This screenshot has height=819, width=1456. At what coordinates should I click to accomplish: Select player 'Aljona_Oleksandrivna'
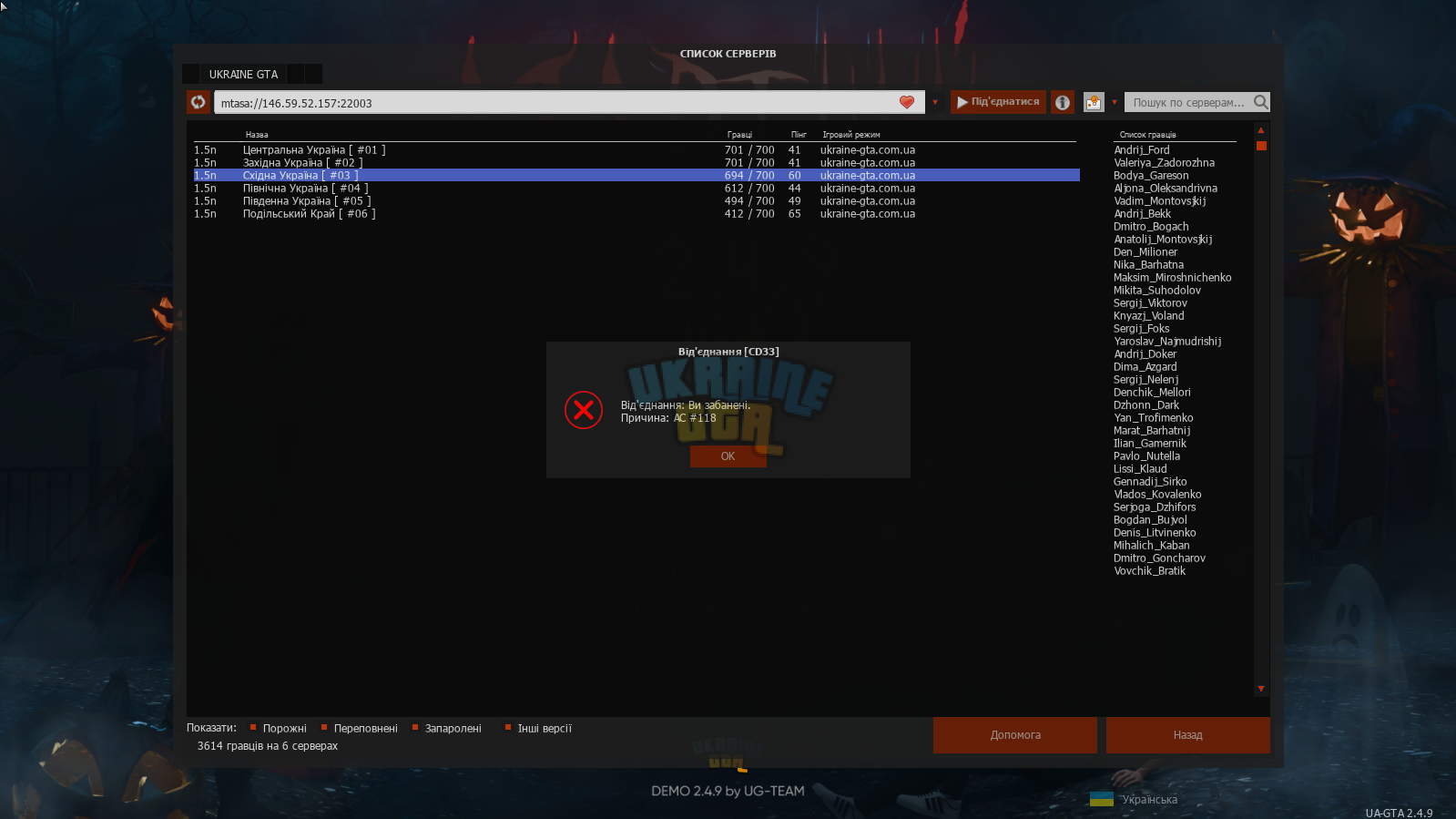click(x=1166, y=188)
